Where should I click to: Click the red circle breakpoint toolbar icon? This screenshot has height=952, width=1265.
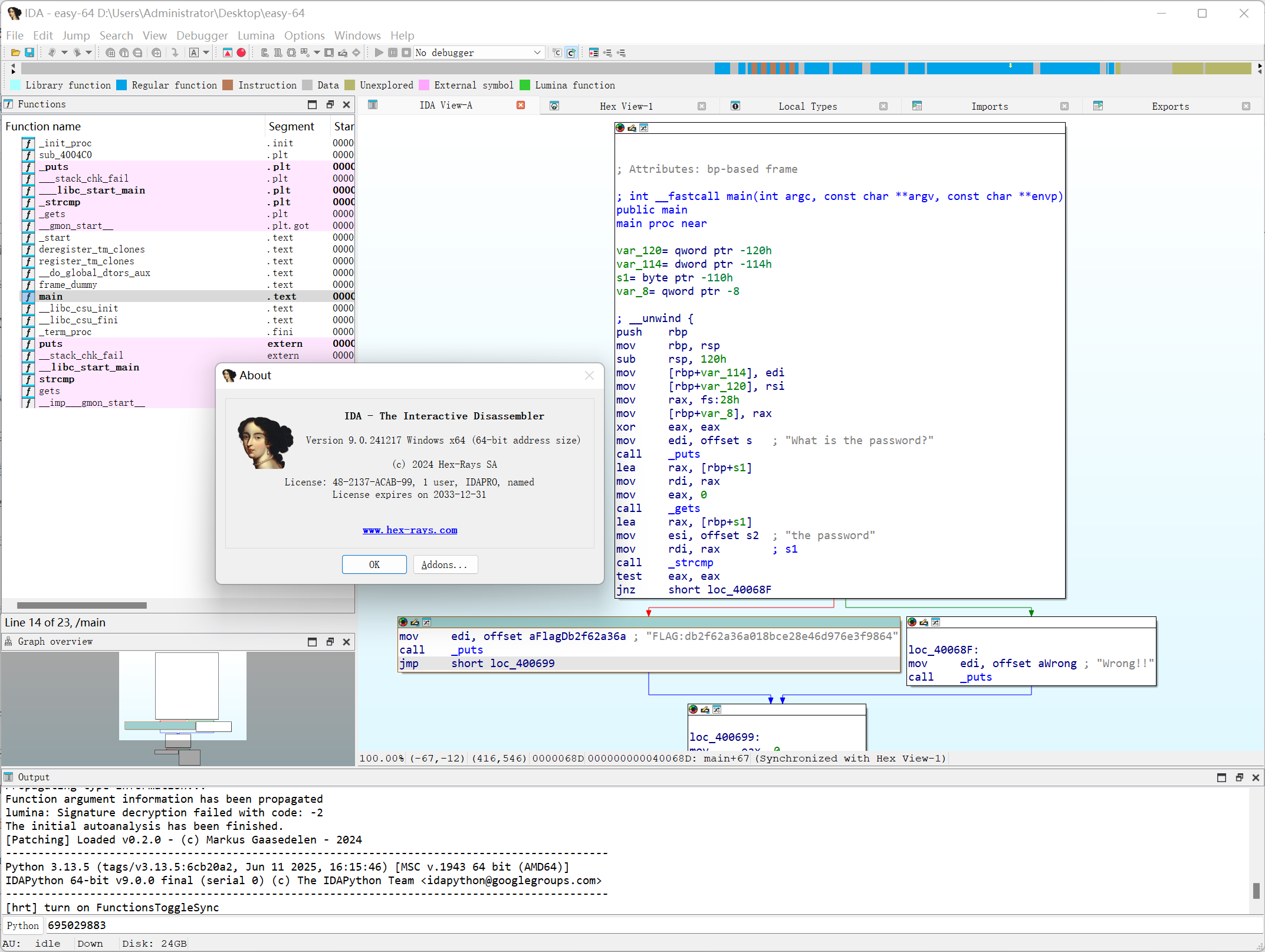pyautogui.click(x=241, y=52)
